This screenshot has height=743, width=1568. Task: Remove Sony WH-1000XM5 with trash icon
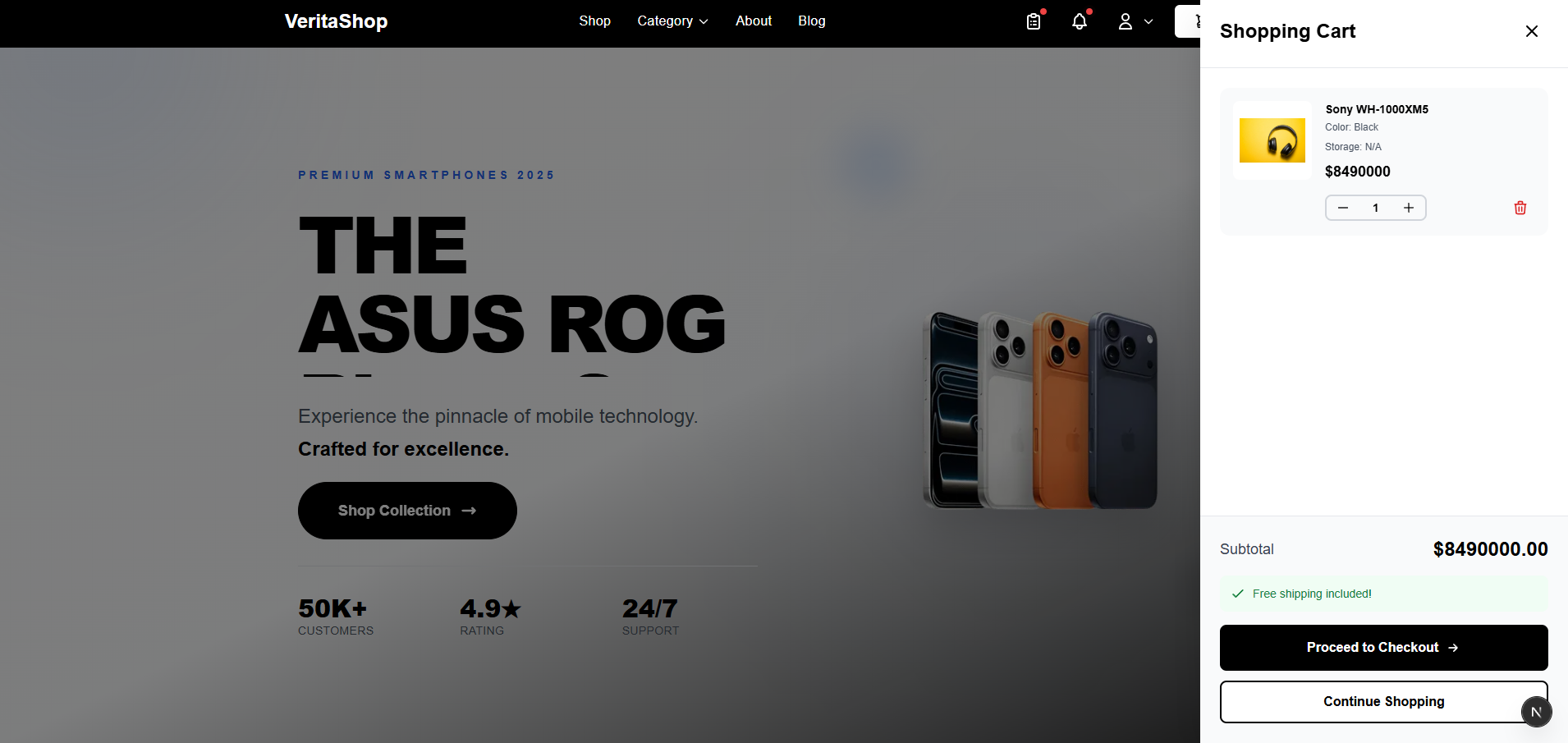(x=1520, y=208)
